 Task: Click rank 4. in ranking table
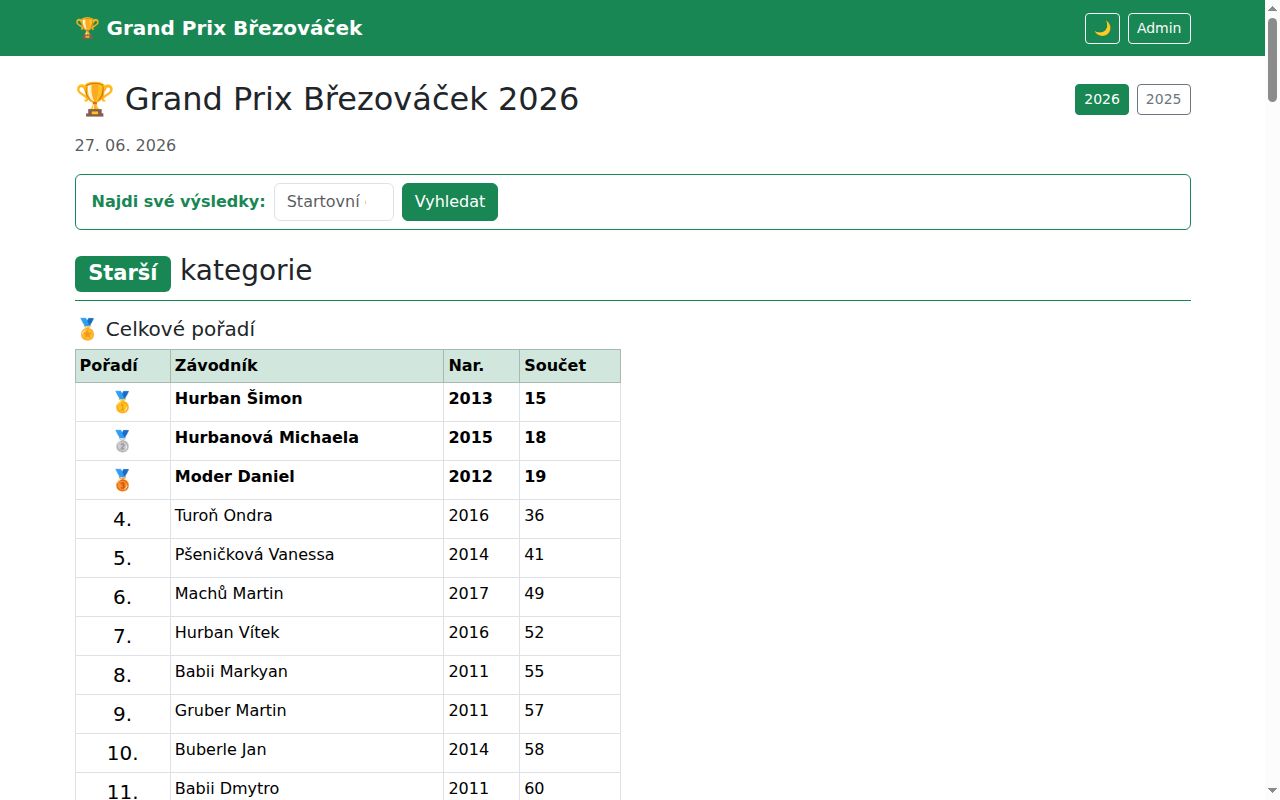(122, 519)
